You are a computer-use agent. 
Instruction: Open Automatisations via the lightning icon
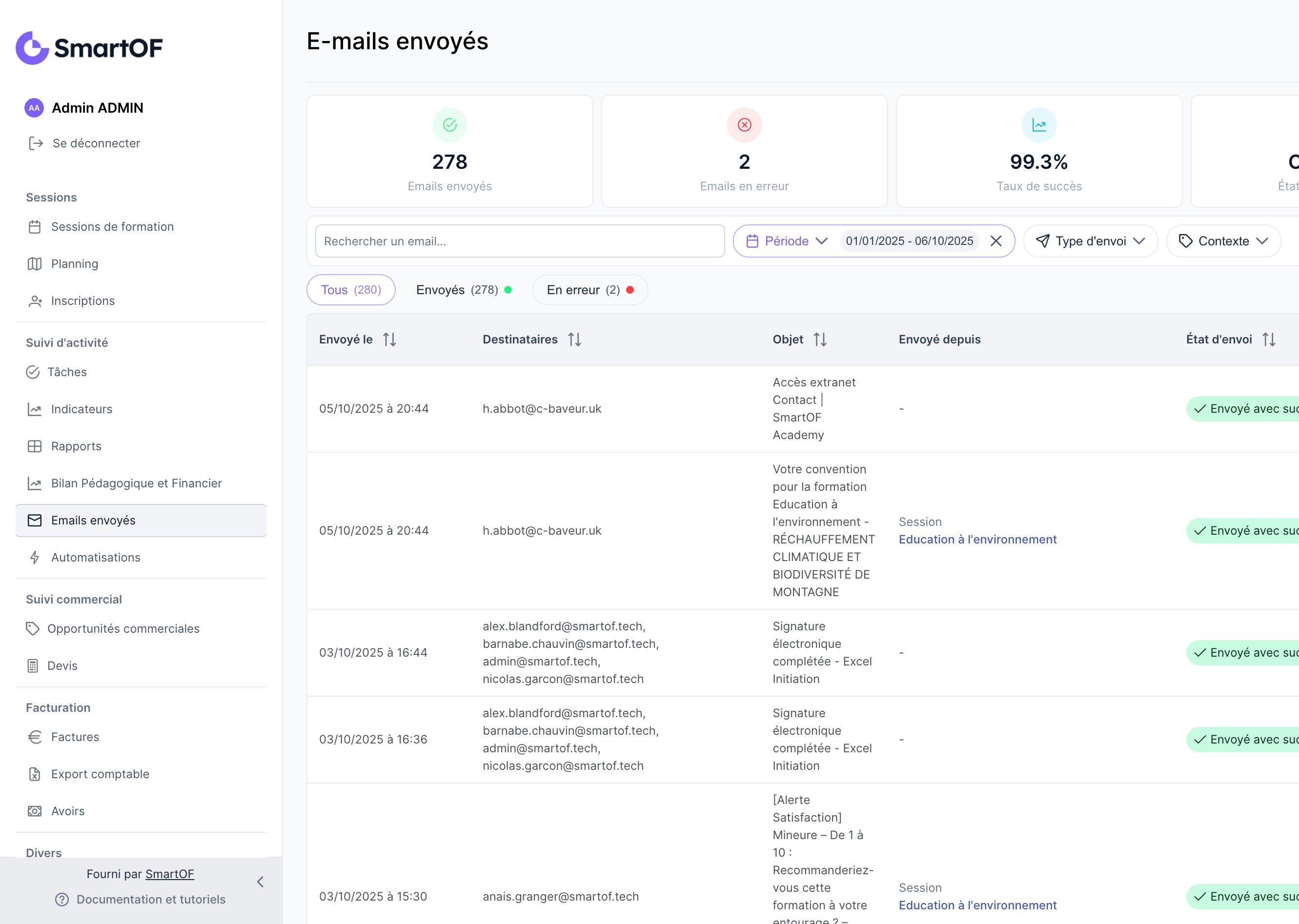pyautogui.click(x=35, y=558)
